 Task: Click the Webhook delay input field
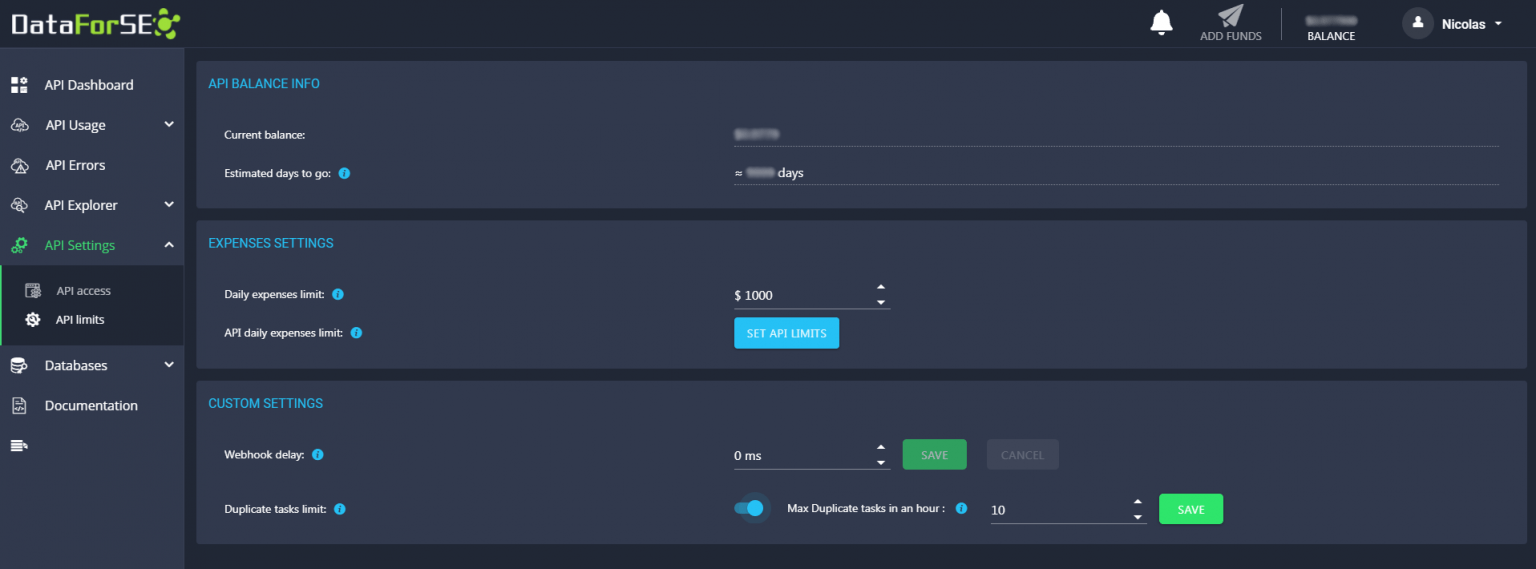800,456
